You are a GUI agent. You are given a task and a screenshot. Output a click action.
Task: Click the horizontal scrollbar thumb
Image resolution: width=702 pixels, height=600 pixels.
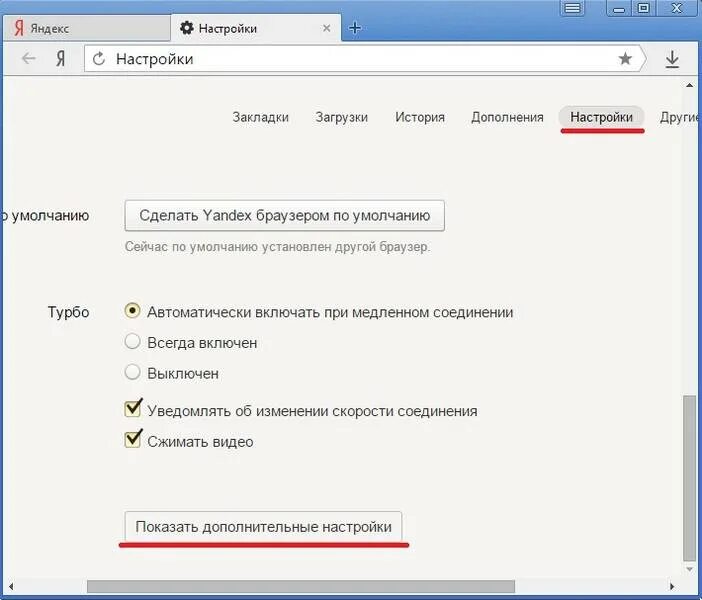pos(301,586)
